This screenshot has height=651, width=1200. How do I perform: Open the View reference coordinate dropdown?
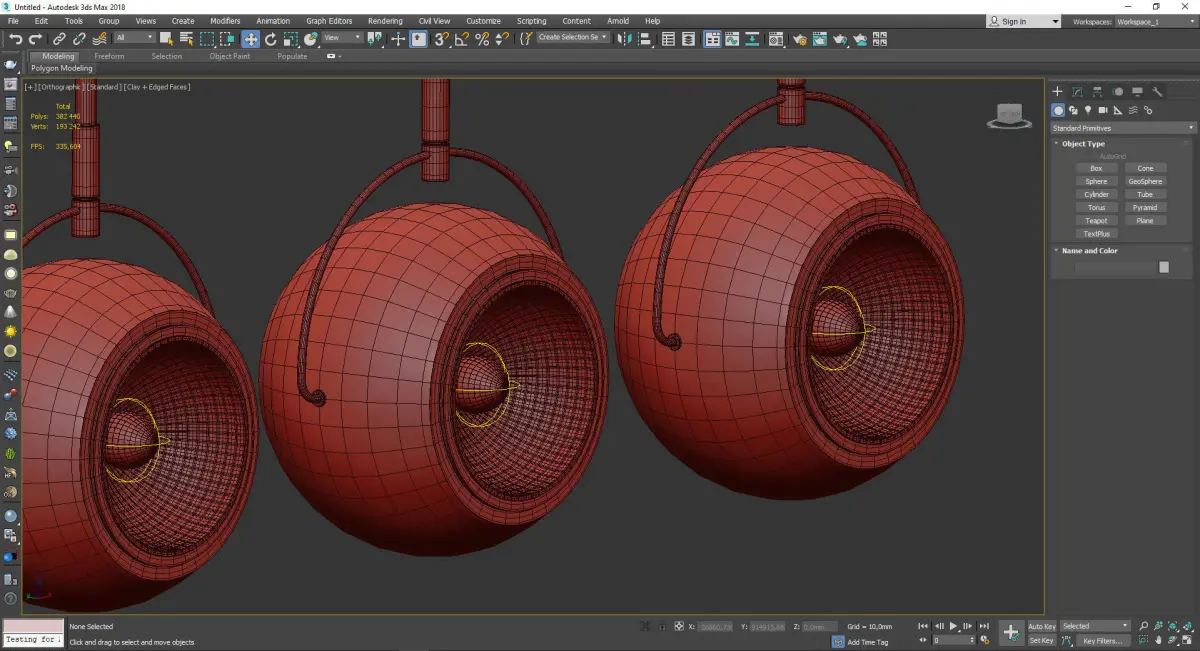(x=343, y=38)
